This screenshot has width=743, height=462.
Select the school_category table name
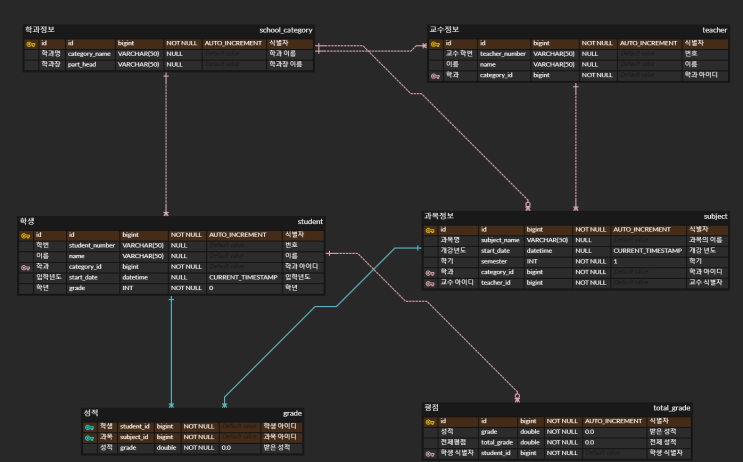pos(286,30)
